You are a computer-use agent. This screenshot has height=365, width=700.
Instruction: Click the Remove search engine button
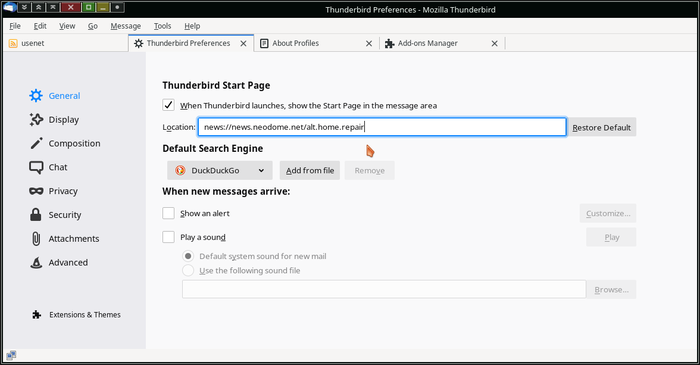[x=370, y=170]
